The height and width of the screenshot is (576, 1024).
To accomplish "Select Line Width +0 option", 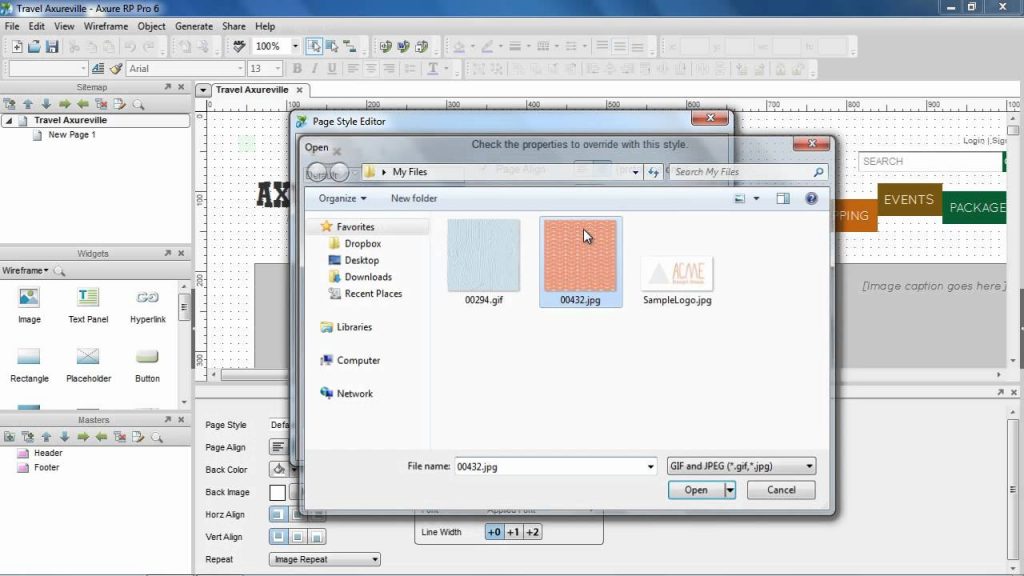I will pos(494,532).
